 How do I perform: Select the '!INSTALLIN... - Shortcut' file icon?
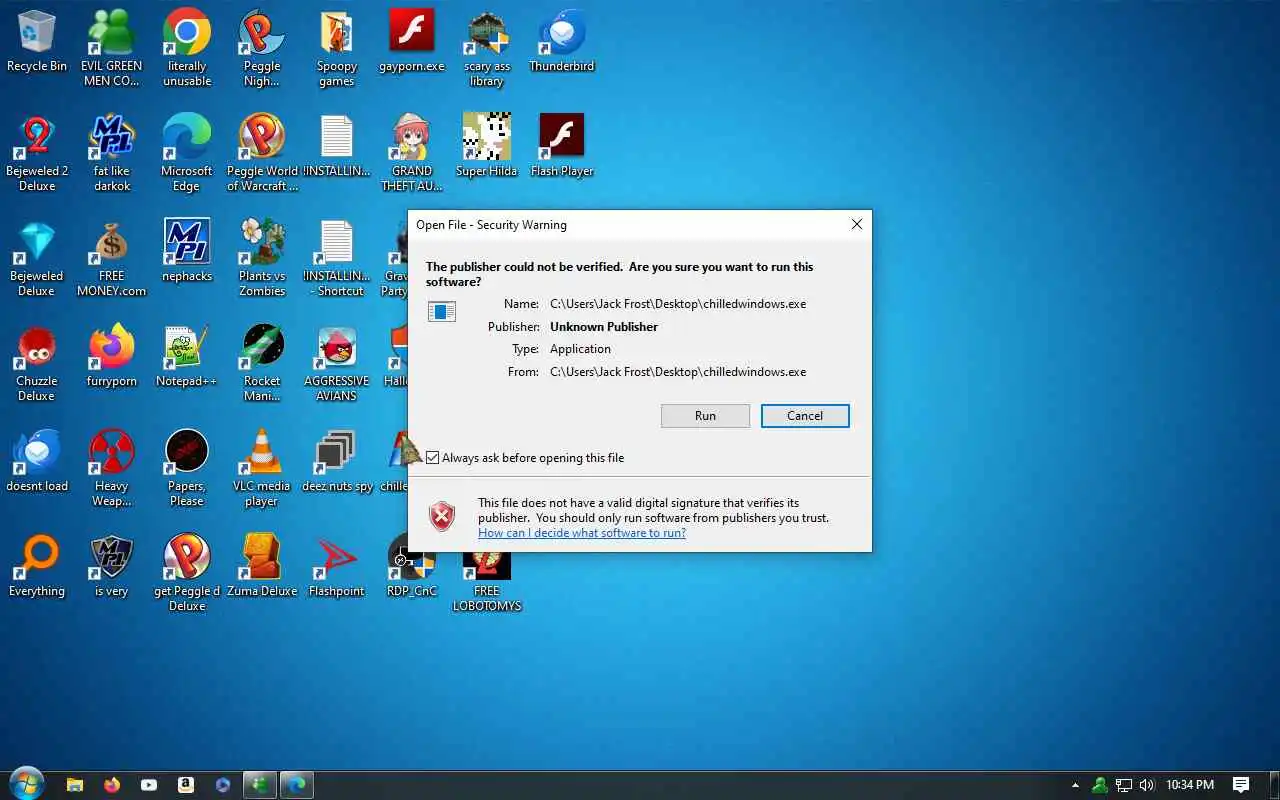point(337,258)
